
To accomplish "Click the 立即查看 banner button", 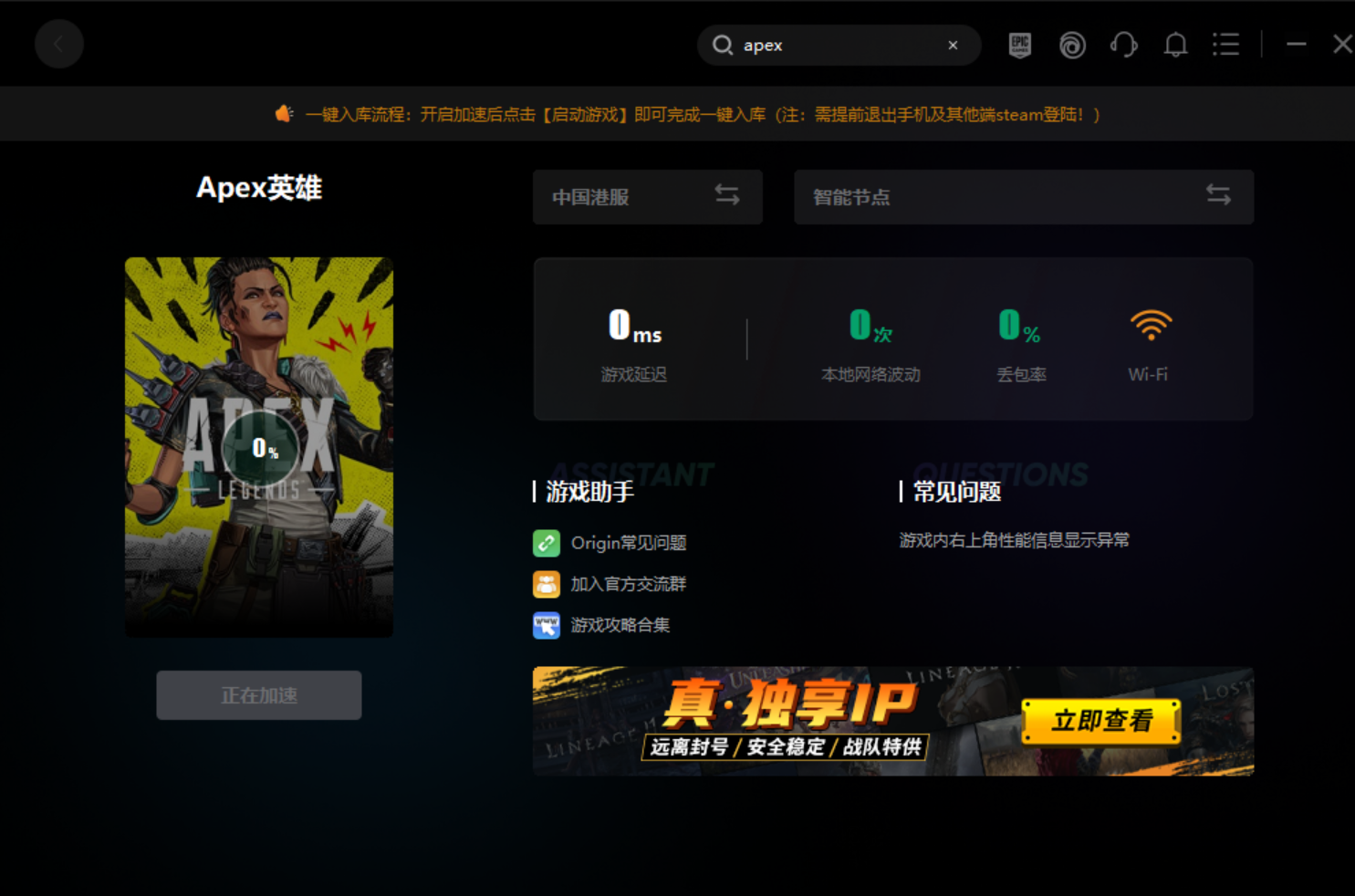I will 1101,721.
